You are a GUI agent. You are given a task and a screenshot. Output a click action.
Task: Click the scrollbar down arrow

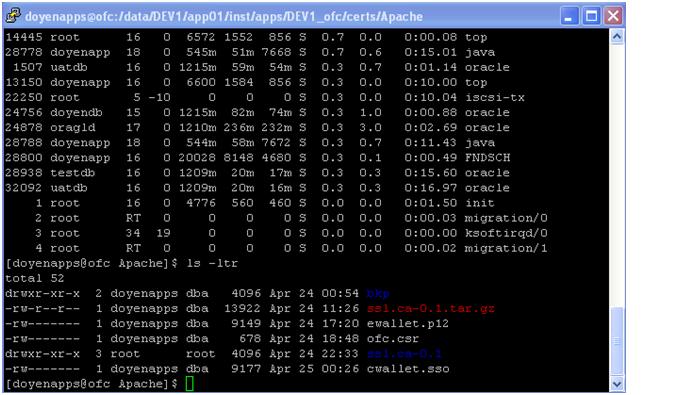pyautogui.click(x=616, y=384)
